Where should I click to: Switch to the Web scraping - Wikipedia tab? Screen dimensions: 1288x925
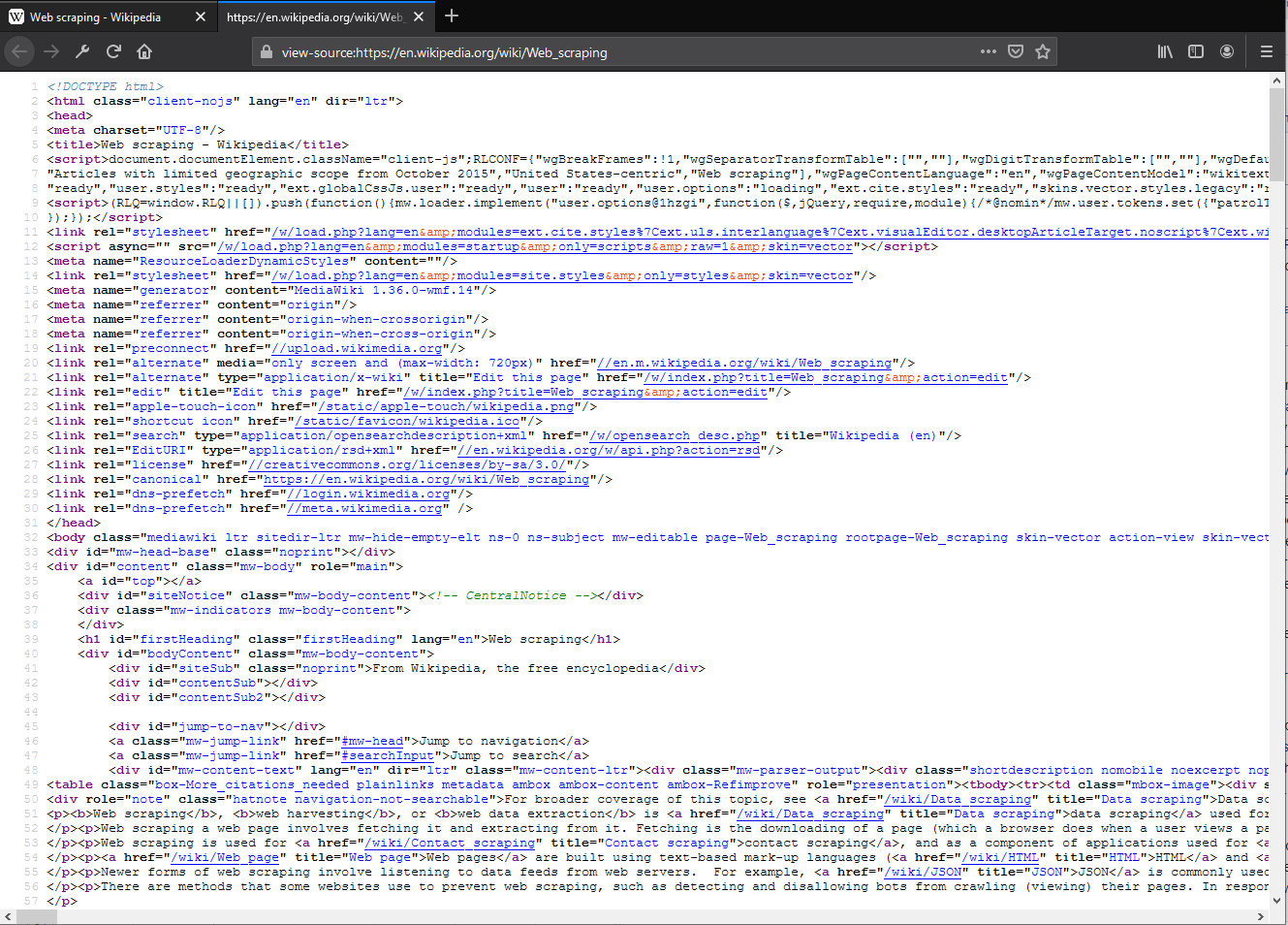[x=108, y=16]
